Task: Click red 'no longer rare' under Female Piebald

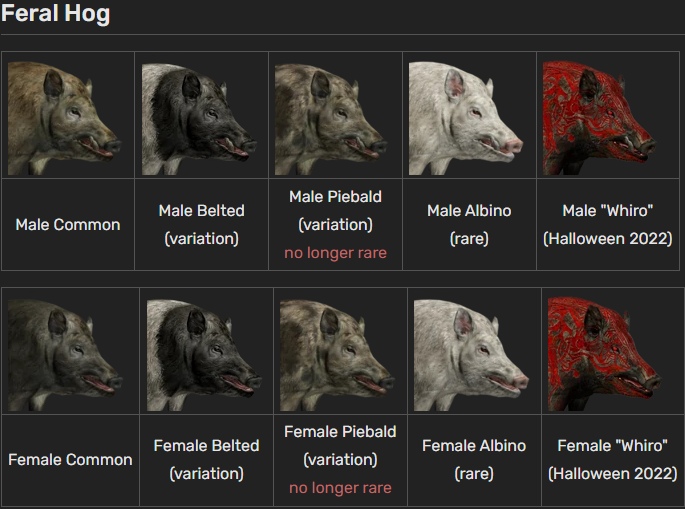Action: 340,488
